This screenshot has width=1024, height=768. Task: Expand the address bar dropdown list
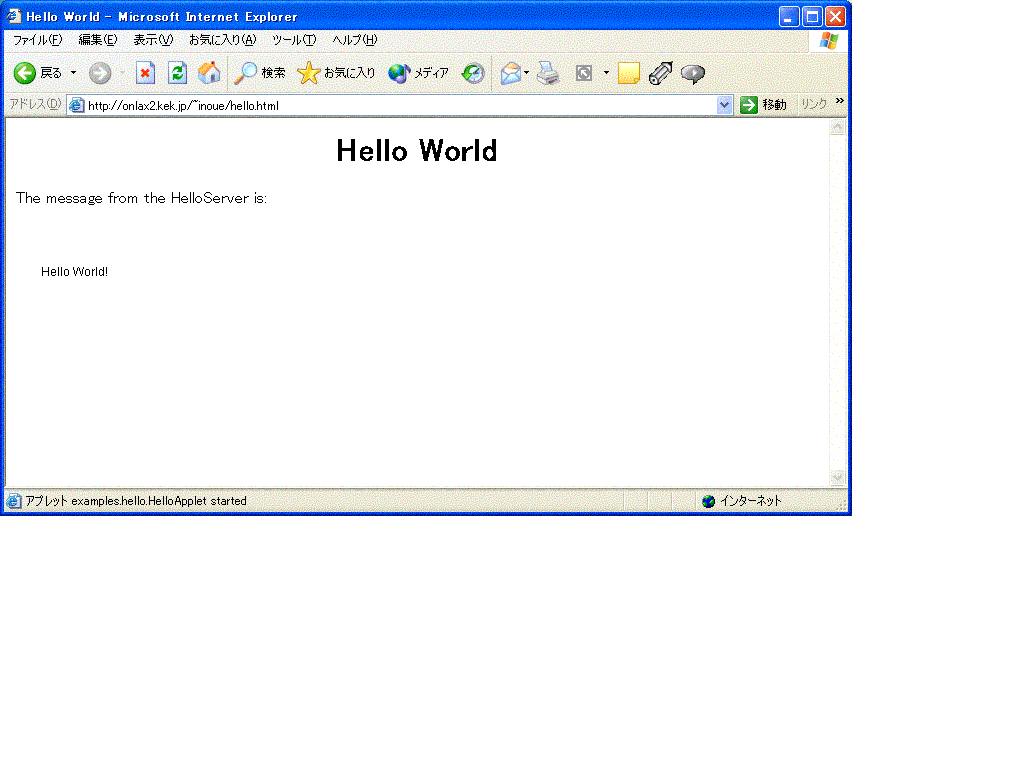pyautogui.click(x=724, y=105)
